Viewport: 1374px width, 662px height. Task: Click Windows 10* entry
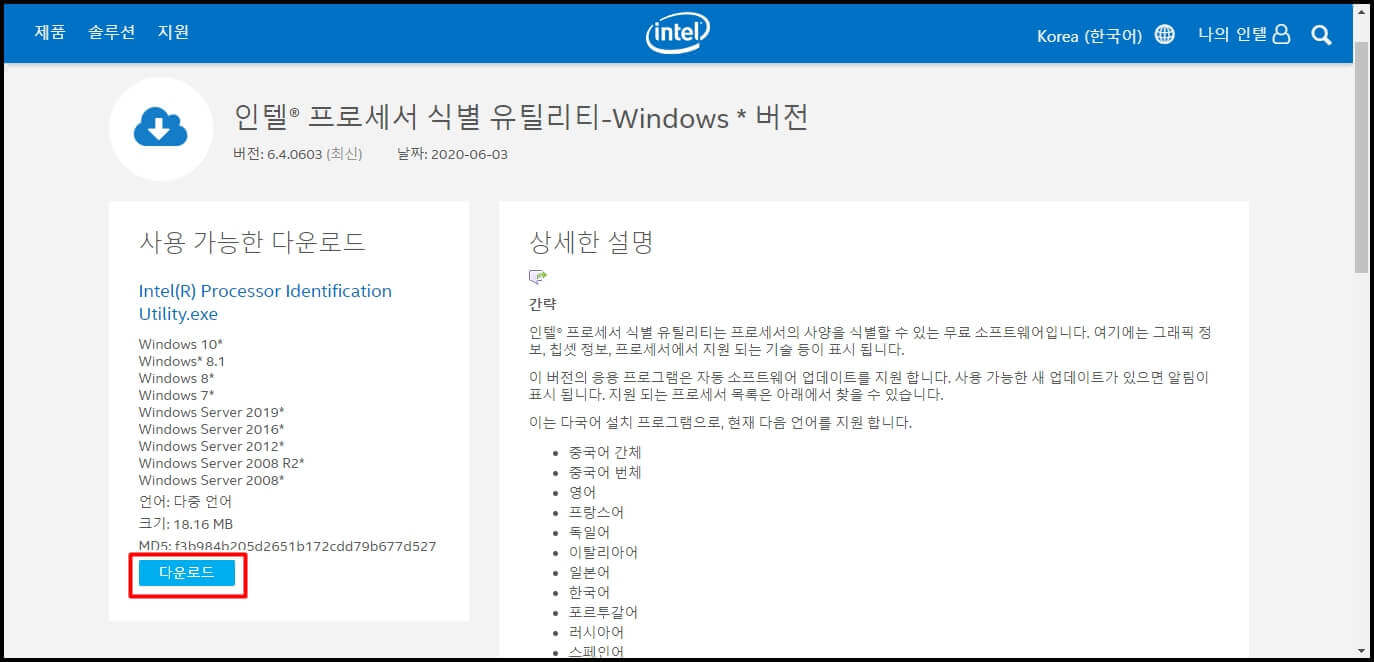point(181,344)
